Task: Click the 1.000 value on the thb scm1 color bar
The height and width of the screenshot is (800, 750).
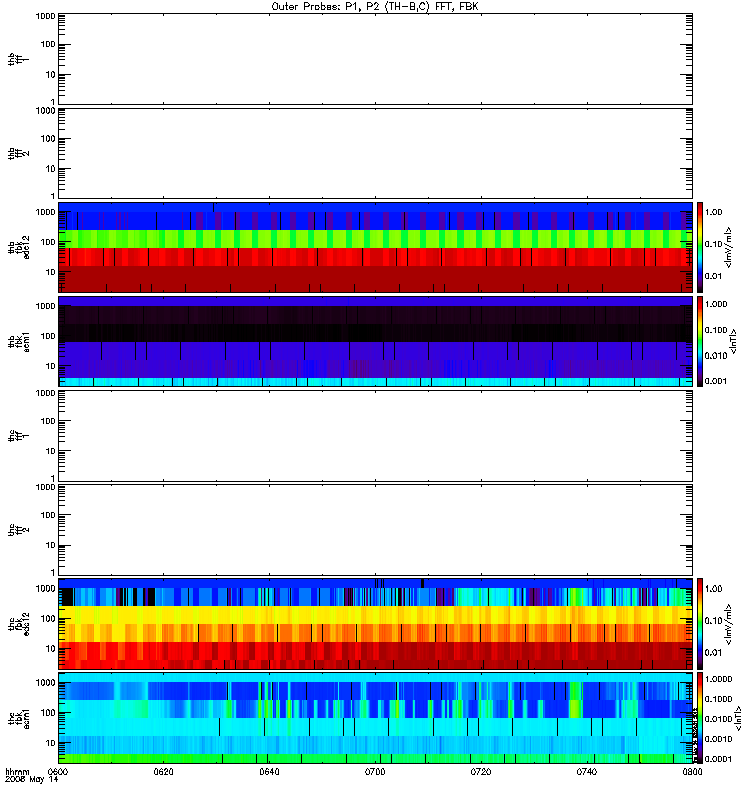Action: point(716,304)
